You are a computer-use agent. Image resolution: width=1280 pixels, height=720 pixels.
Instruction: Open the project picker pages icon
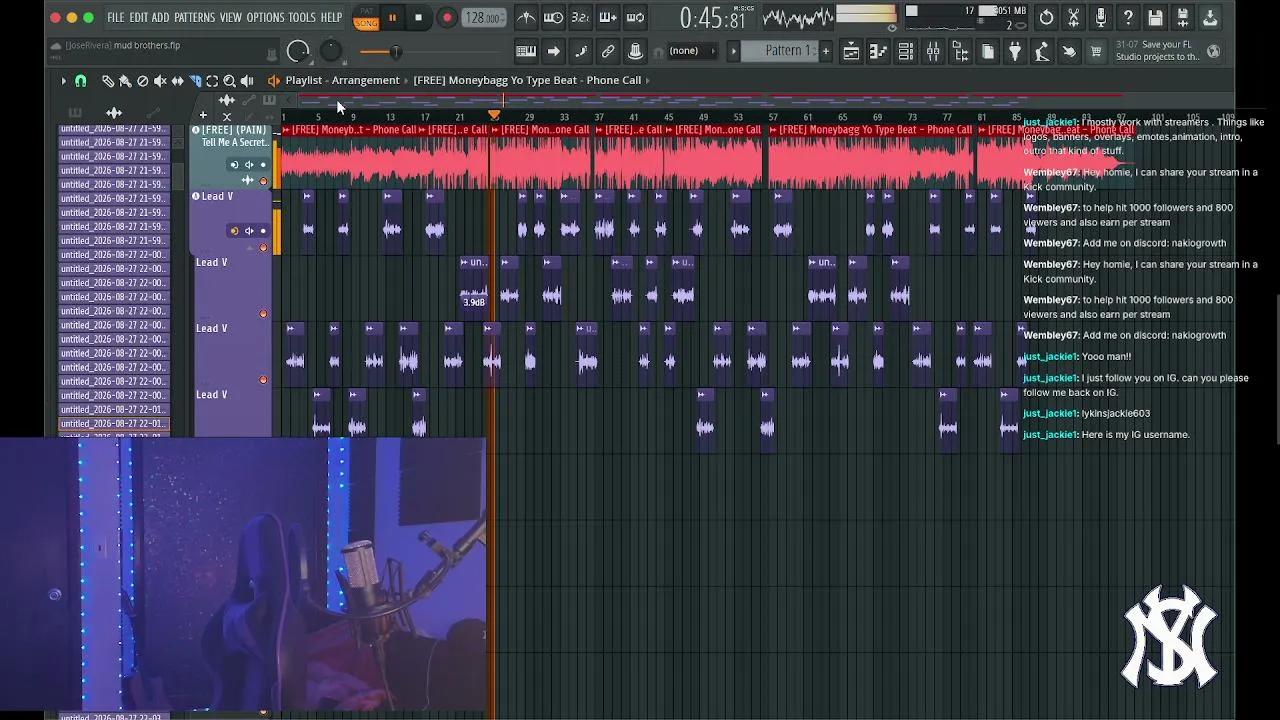click(988, 52)
